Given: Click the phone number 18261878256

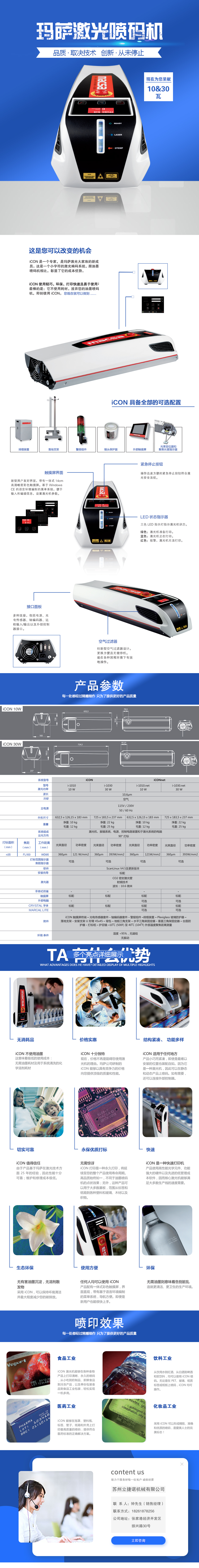Looking at the screenshot, I should (143, 1511).
